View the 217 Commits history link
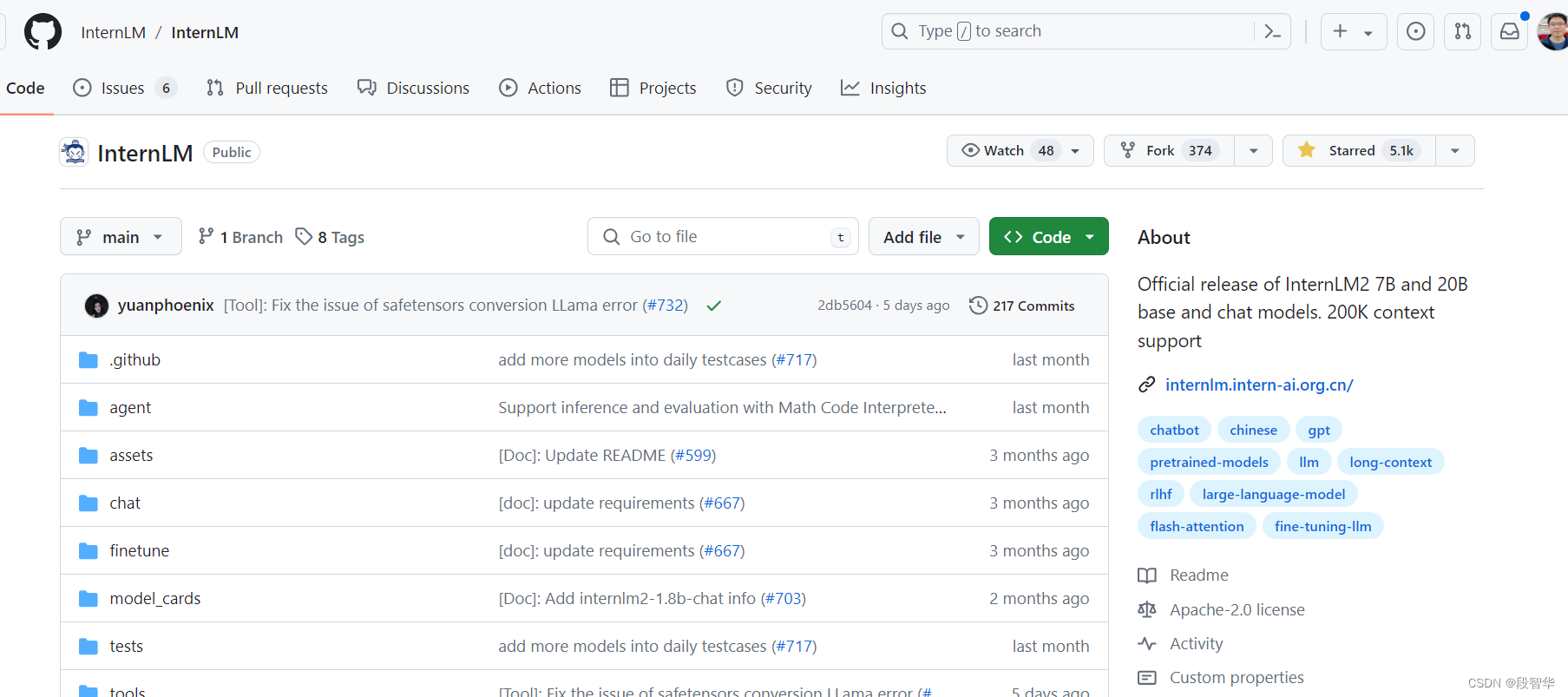1568x697 pixels. click(1022, 306)
